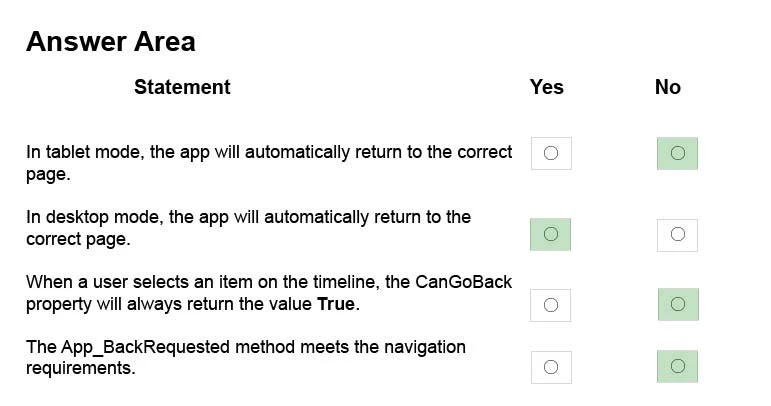Choose No for the CanGoBack property statement

coord(677,305)
